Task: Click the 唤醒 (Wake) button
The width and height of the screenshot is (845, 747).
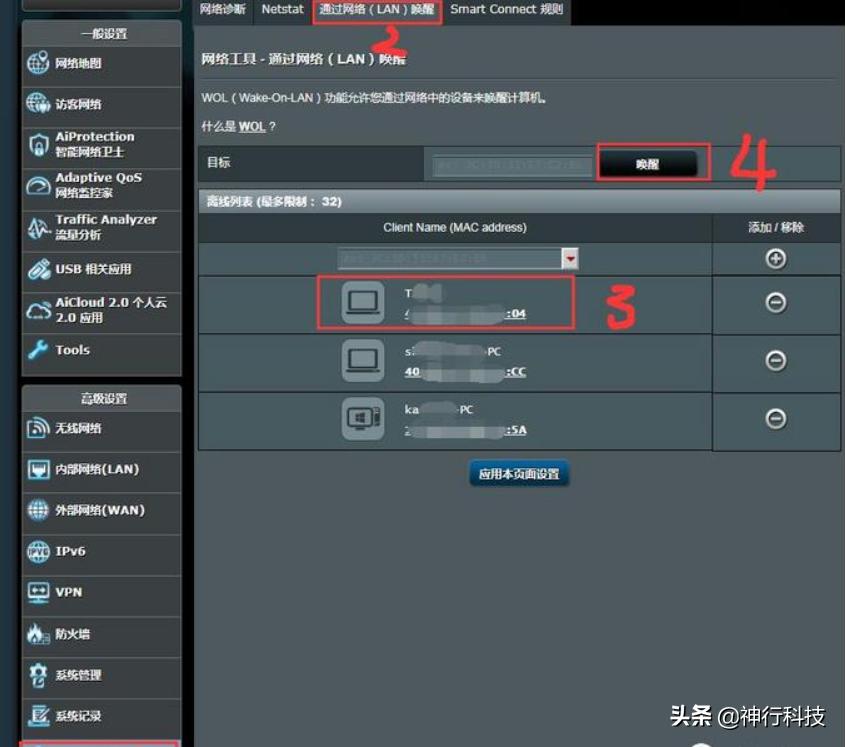Action: click(x=650, y=162)
